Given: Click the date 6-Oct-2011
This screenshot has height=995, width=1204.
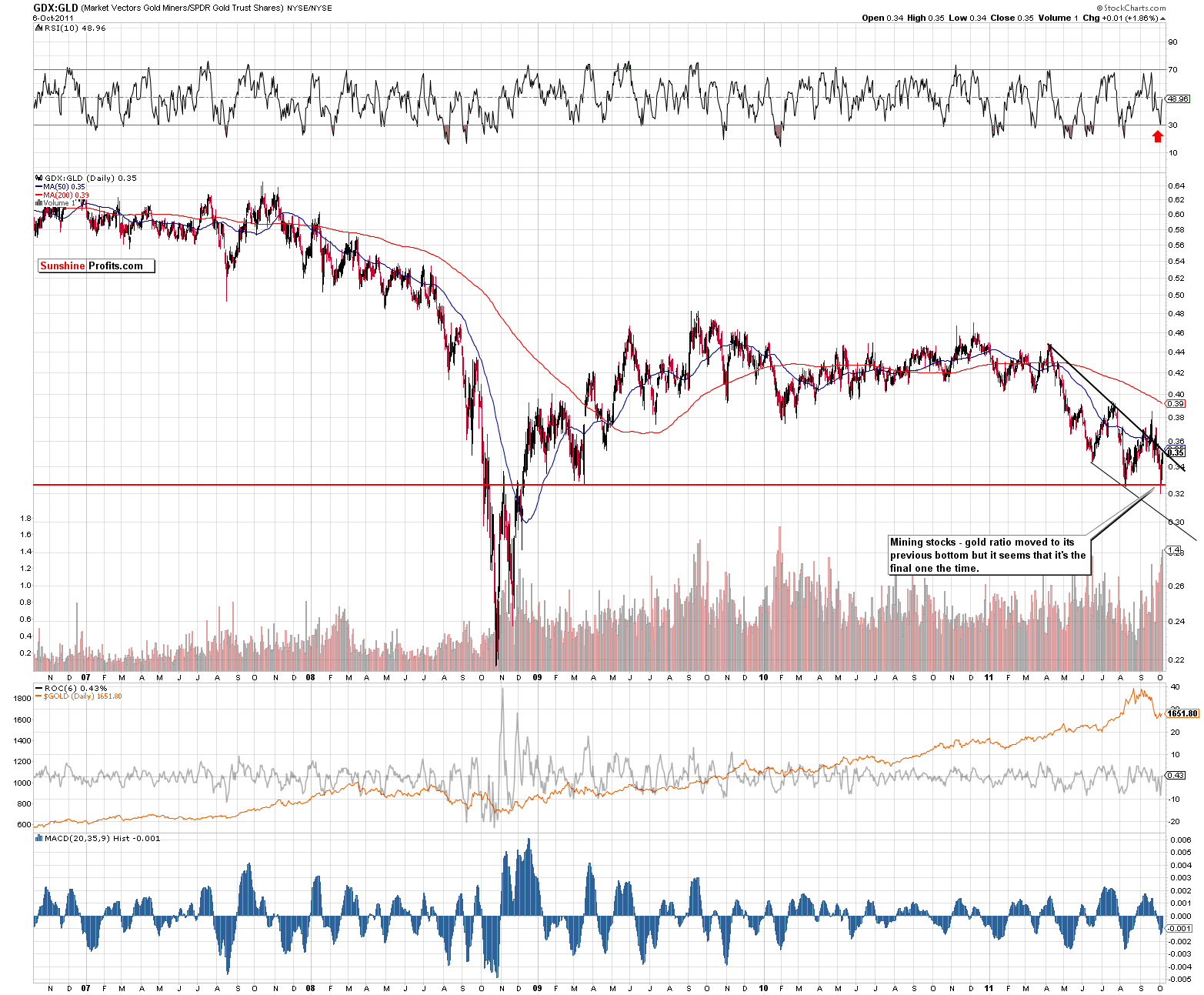Looking at the screenshot, I should tap(53, 18).
